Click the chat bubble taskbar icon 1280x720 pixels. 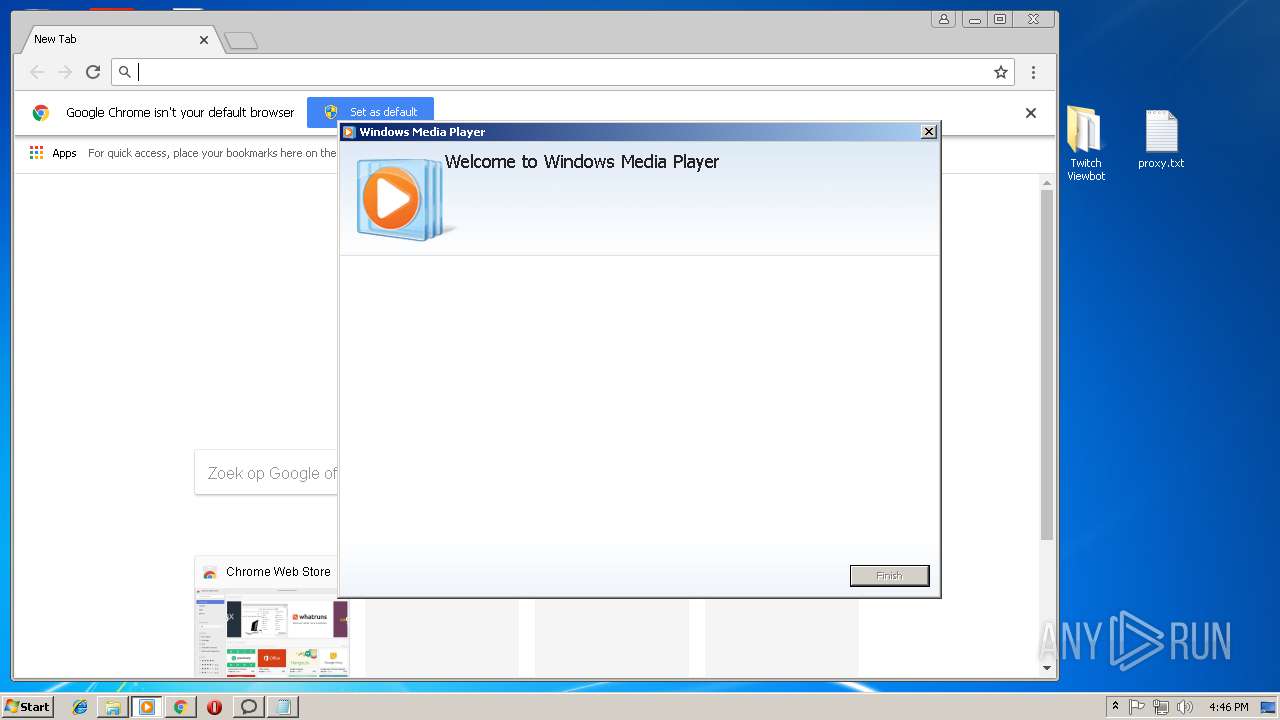click(x=249, y=707)
